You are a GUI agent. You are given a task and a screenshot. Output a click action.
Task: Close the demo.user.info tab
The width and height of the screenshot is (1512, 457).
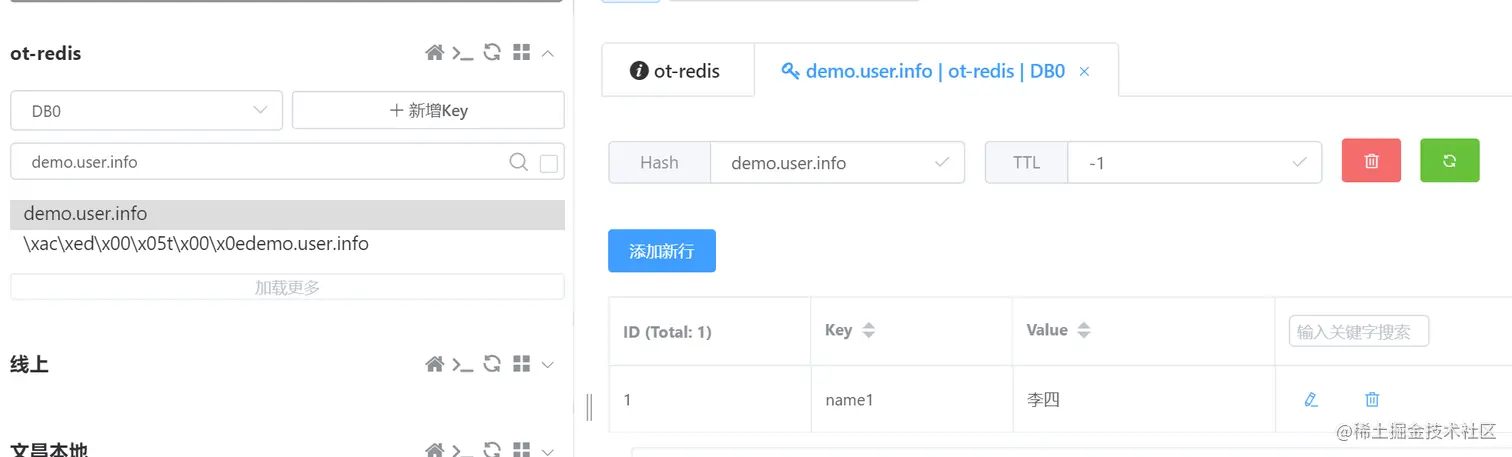1084,72
